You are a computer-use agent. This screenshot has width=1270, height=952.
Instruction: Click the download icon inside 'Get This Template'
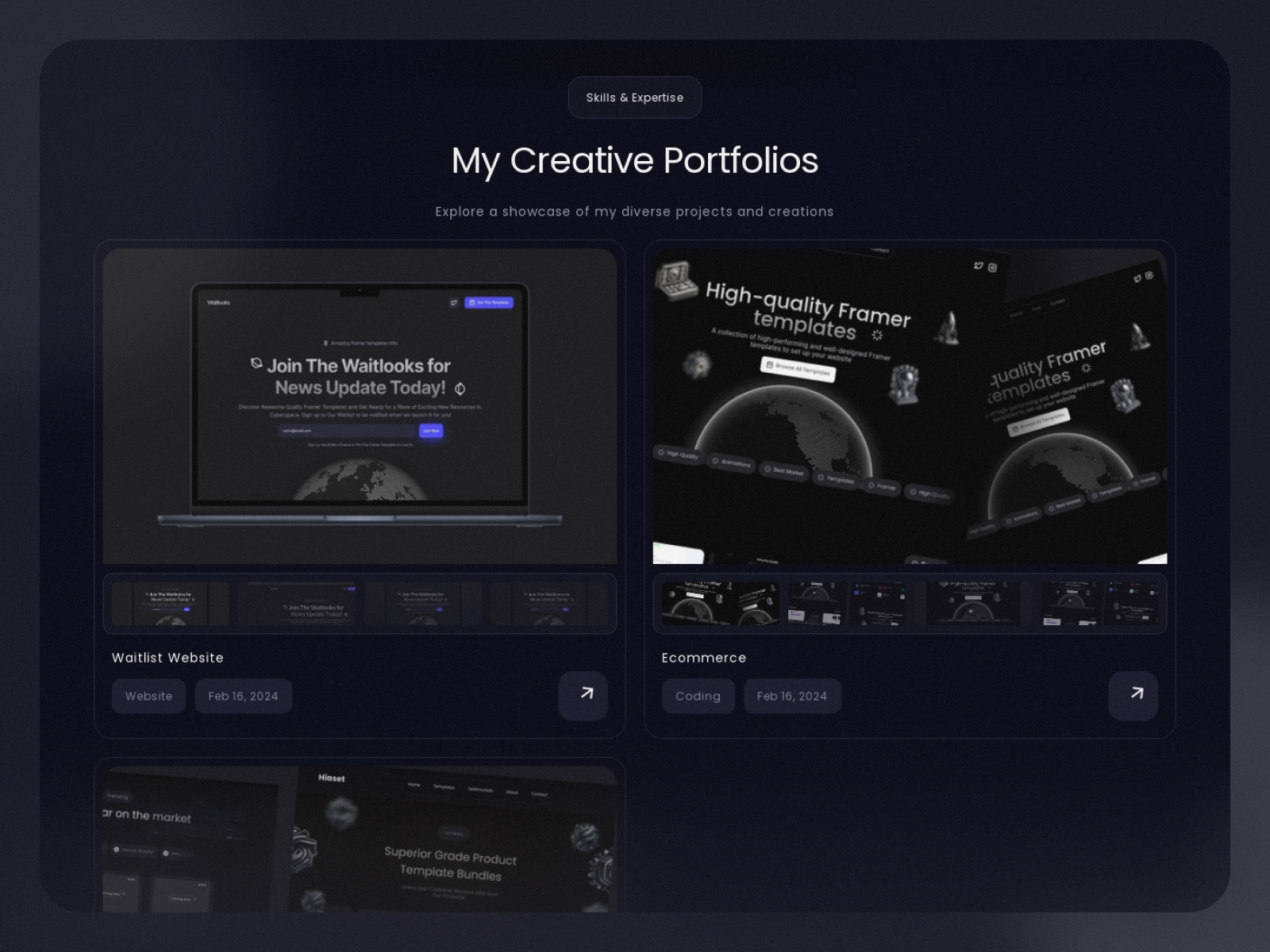pyautogui.click(x=471, y=303)
